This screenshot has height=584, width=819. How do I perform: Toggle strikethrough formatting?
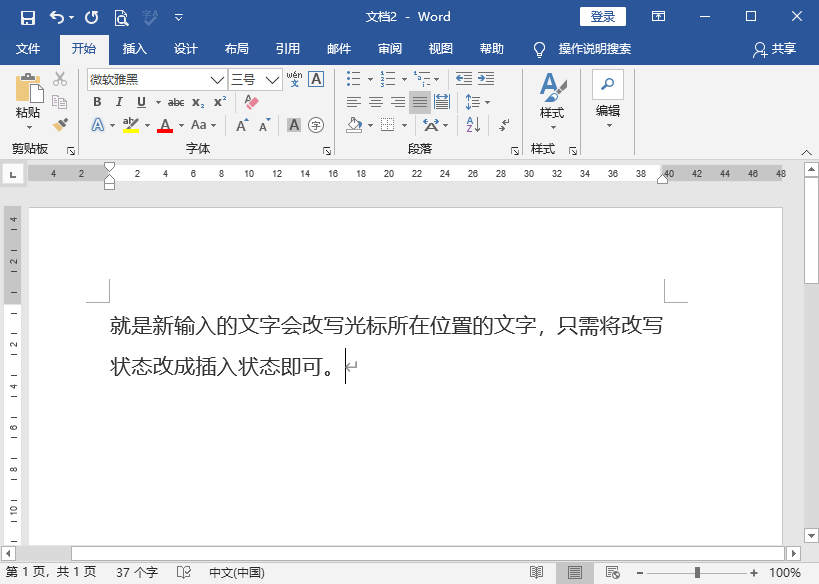[x=176, y=102]
